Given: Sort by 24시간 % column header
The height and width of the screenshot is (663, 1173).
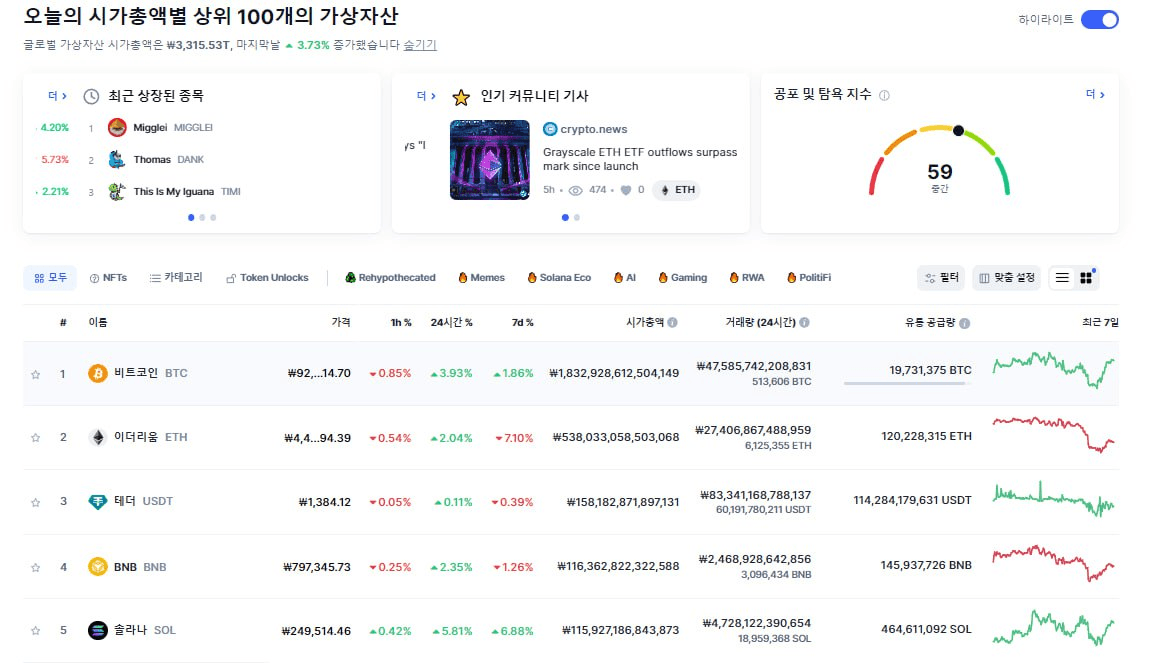Looking at the screenshot, I should tap(451, 323).
